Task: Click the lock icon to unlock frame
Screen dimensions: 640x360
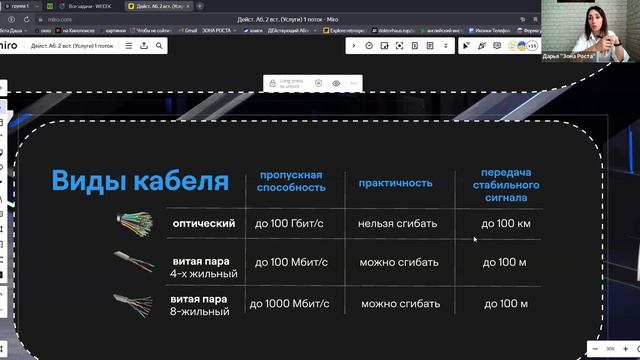Action: [x=272, y=83]
